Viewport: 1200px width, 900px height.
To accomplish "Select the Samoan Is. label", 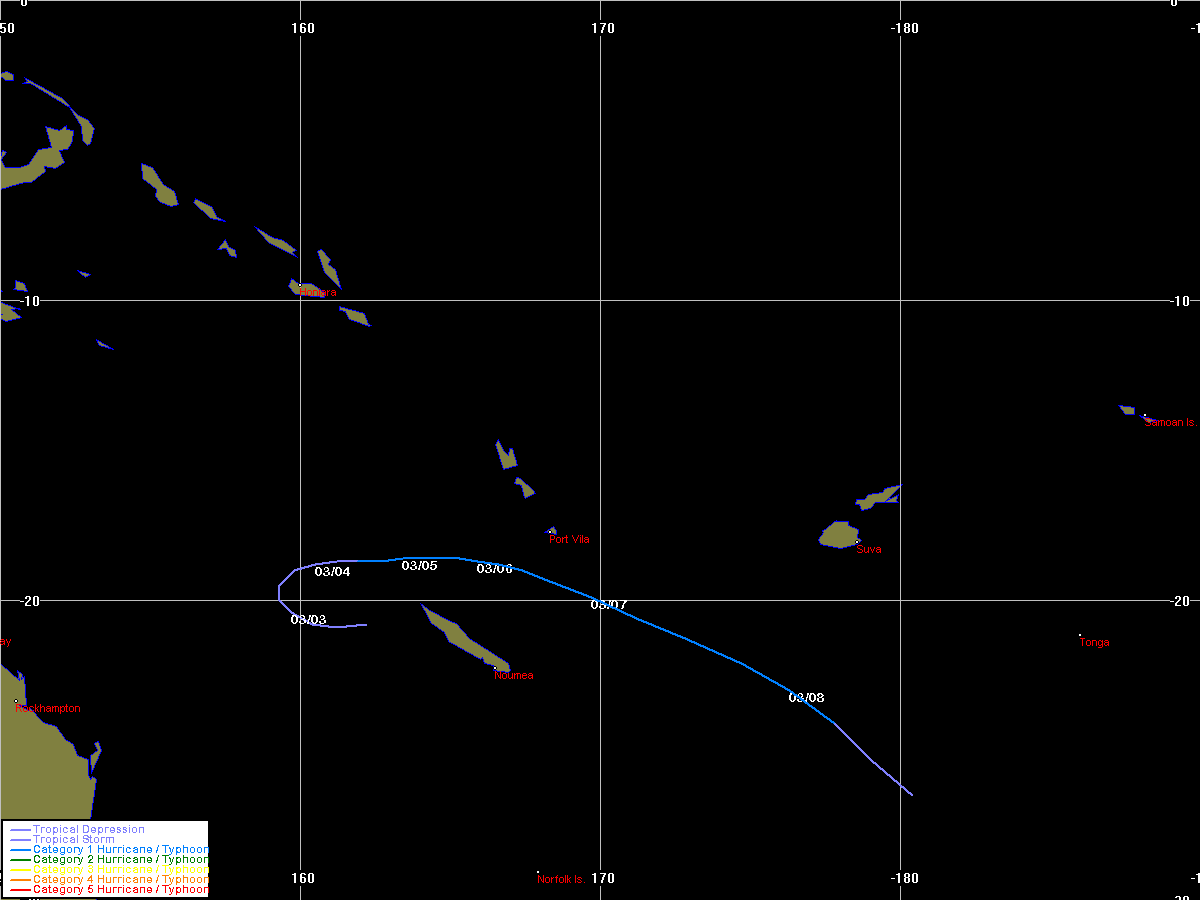I will [1170, 423].
